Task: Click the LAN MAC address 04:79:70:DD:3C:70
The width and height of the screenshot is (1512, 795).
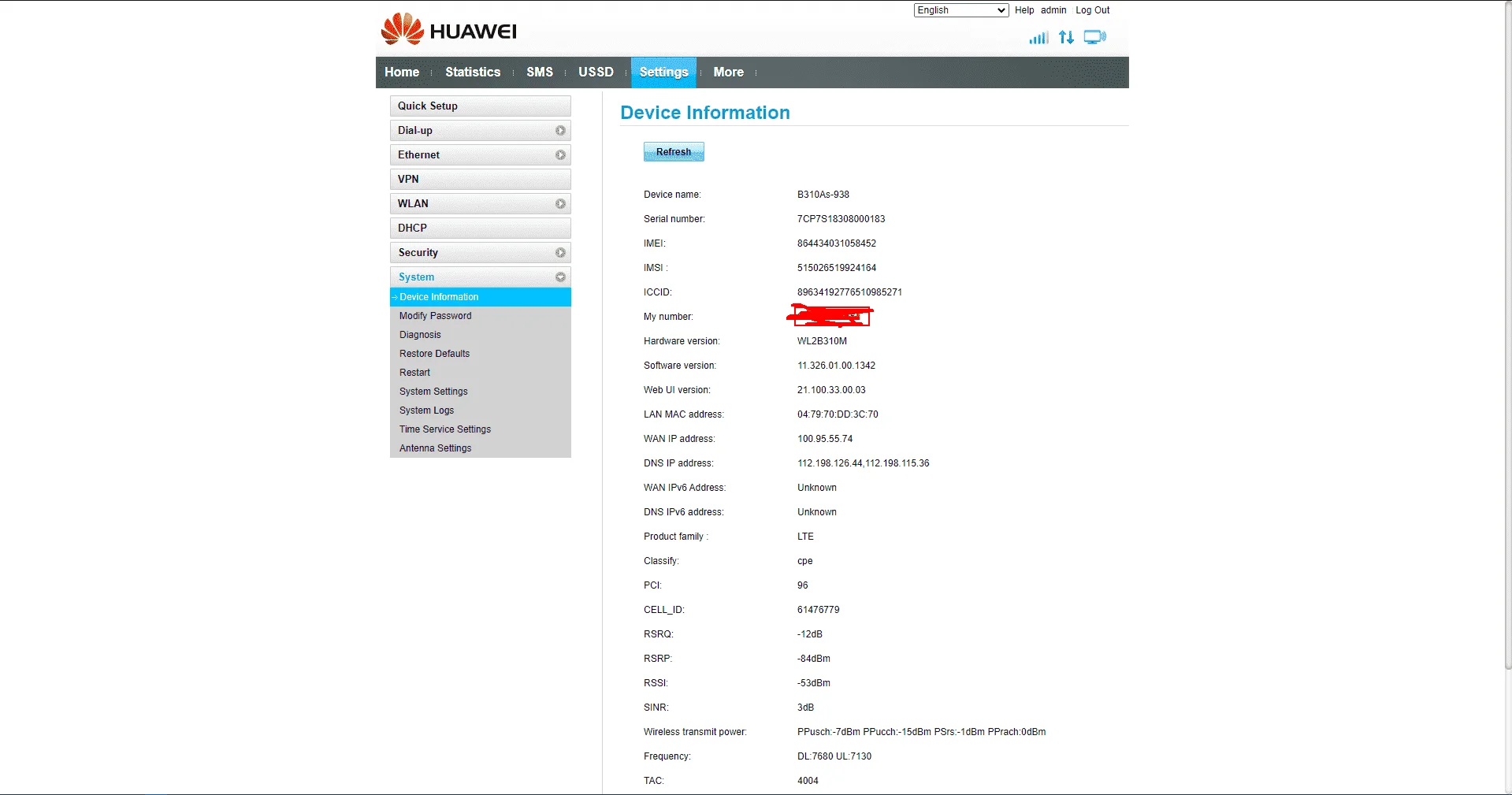Action: 838,414
